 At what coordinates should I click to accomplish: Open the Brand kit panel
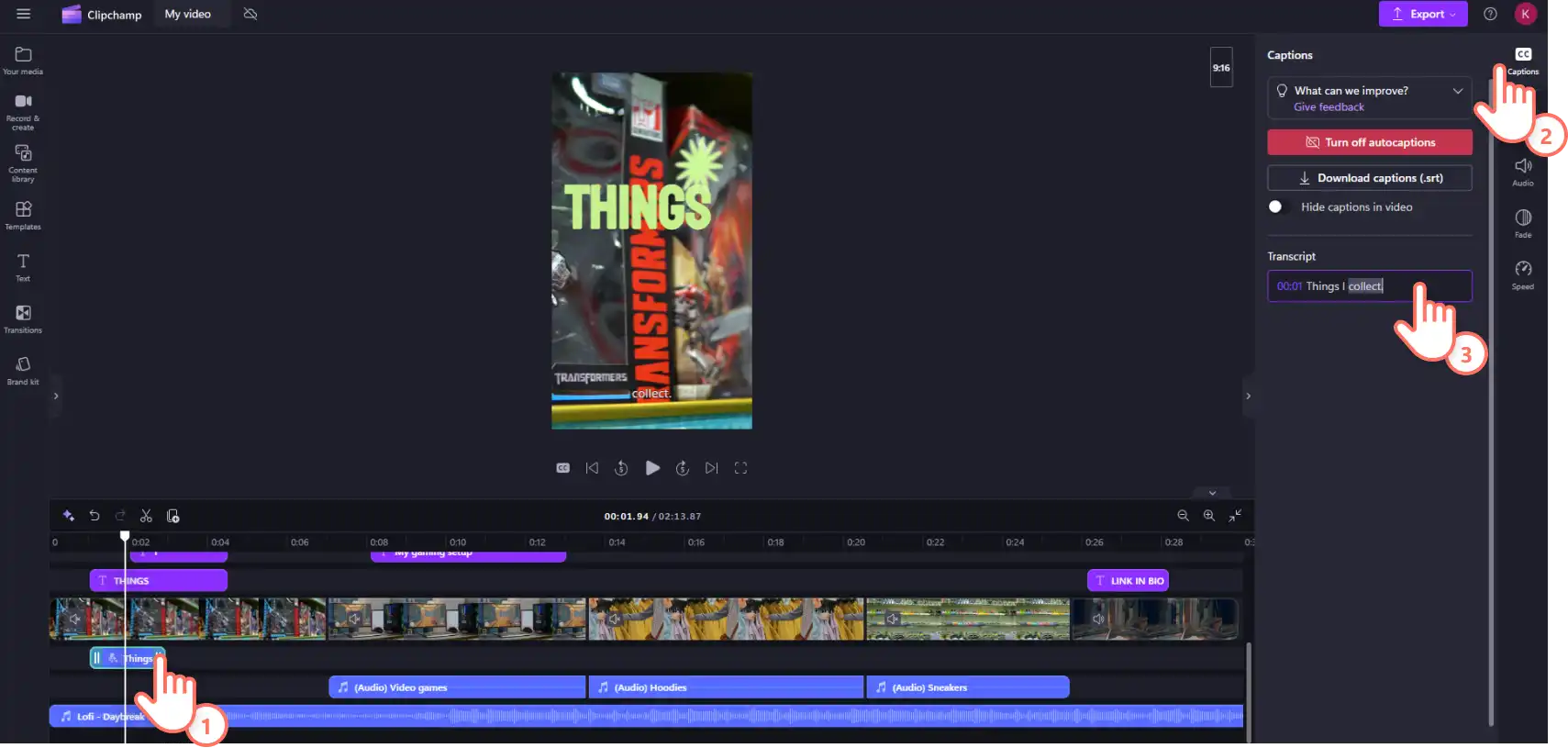(23, 370)
